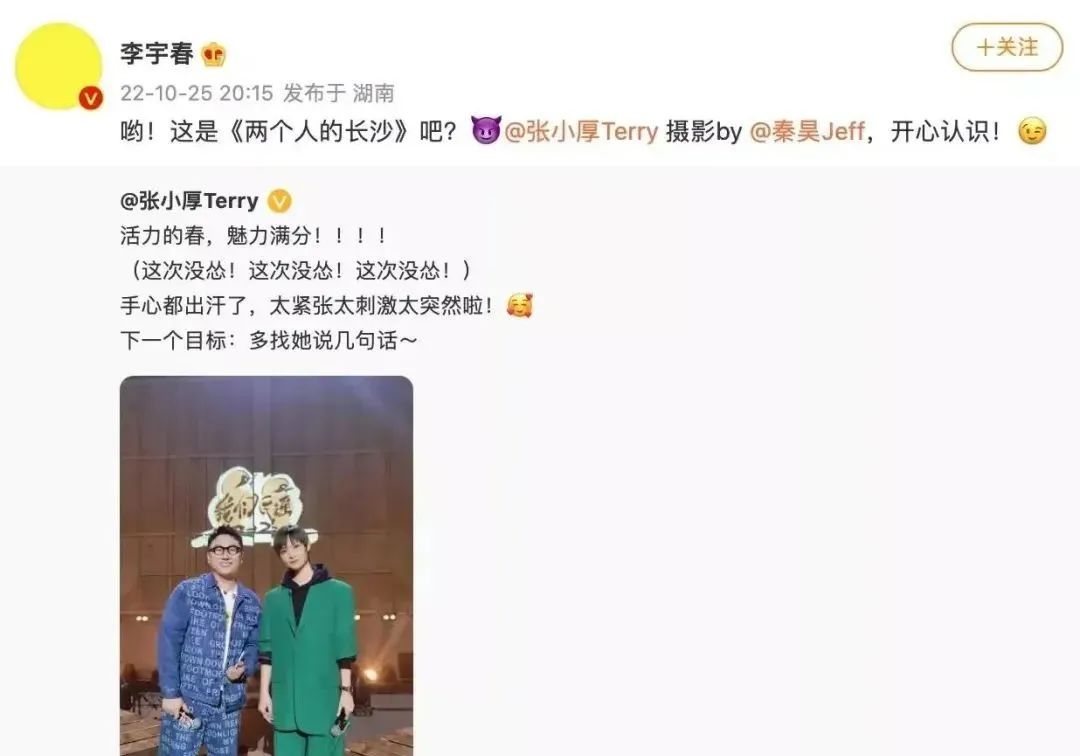Screen dimensions: 1080x756
Task: Click the 《两个人的长沙》 post text
Action: 319,131
